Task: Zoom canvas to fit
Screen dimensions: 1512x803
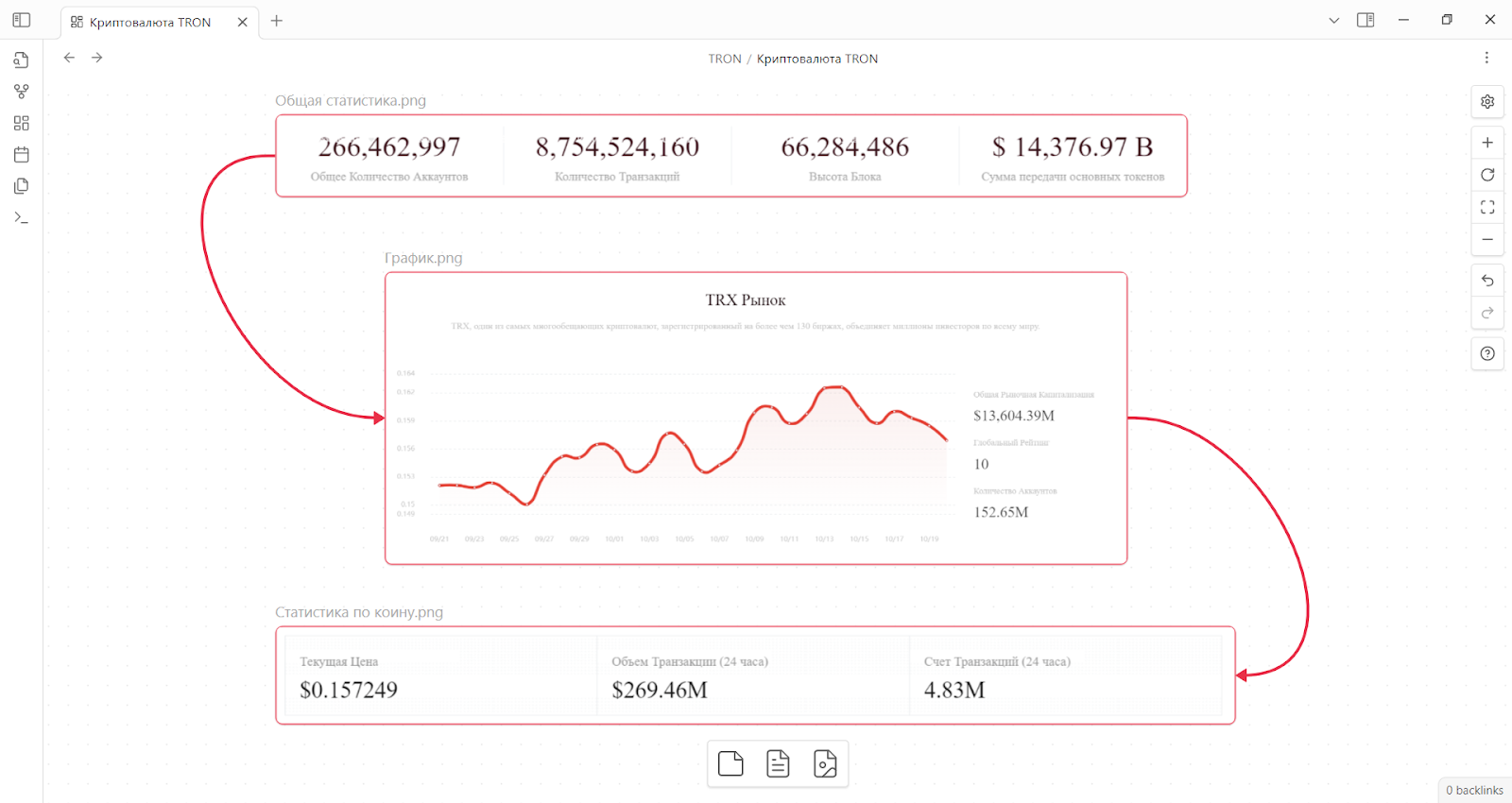Action: (x=1487, y=207)
